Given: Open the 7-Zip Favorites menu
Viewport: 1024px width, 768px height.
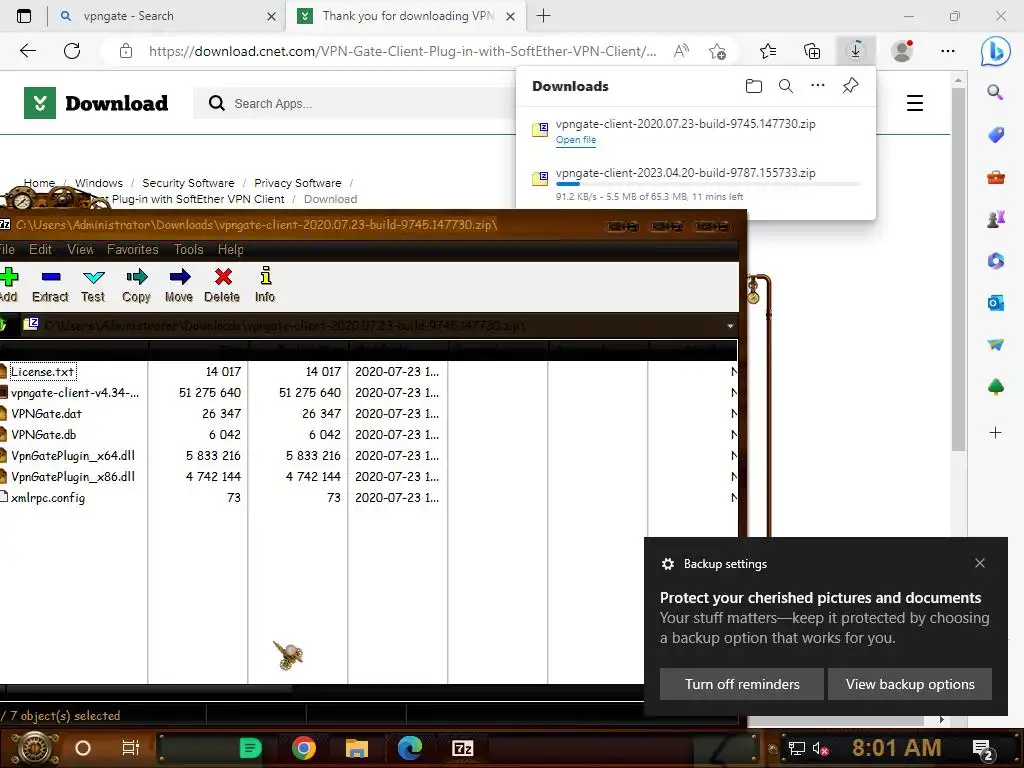Looking at the screenshot, I should coord(133,249).
